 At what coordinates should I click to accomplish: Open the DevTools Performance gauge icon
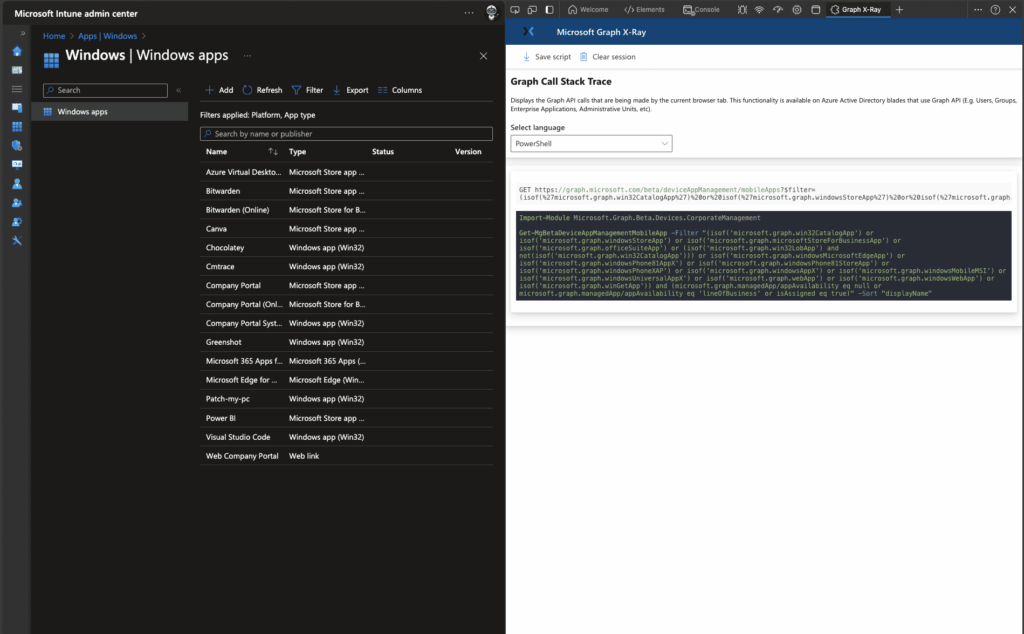778,10
